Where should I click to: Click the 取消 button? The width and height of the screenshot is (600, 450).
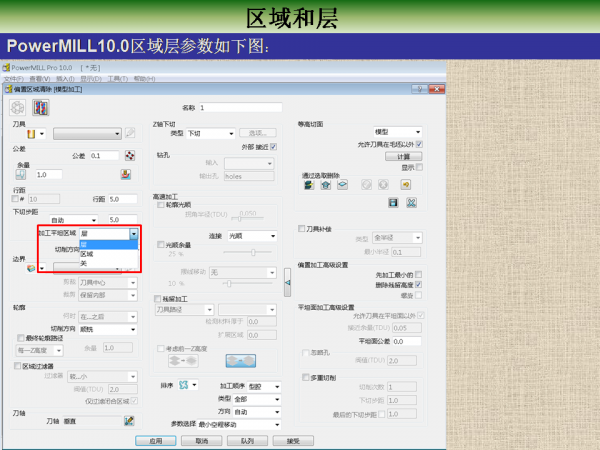coord(202,441)
